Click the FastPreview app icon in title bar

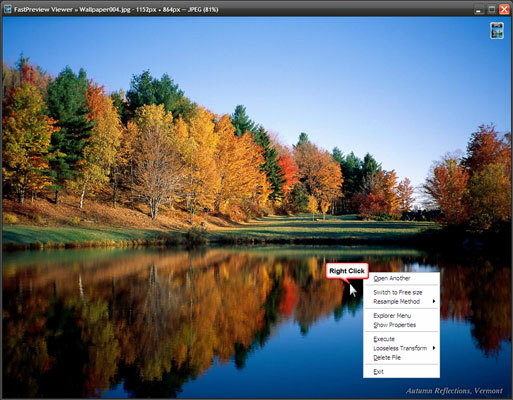click(7, 9)
